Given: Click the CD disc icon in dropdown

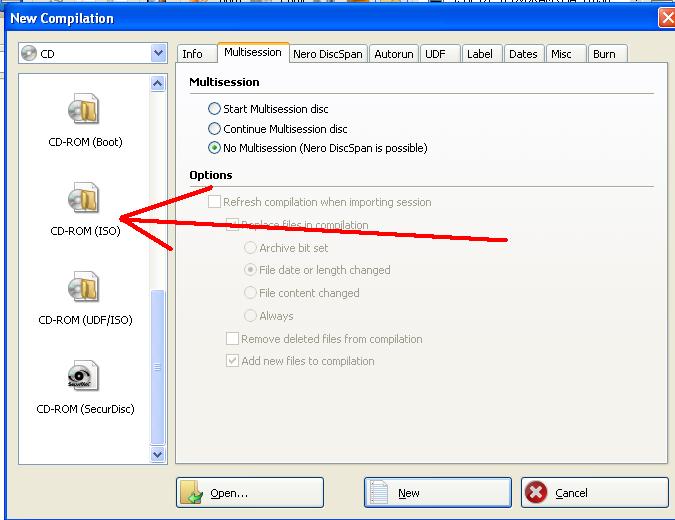Looking at the screenshot, I should click(29, 54).
